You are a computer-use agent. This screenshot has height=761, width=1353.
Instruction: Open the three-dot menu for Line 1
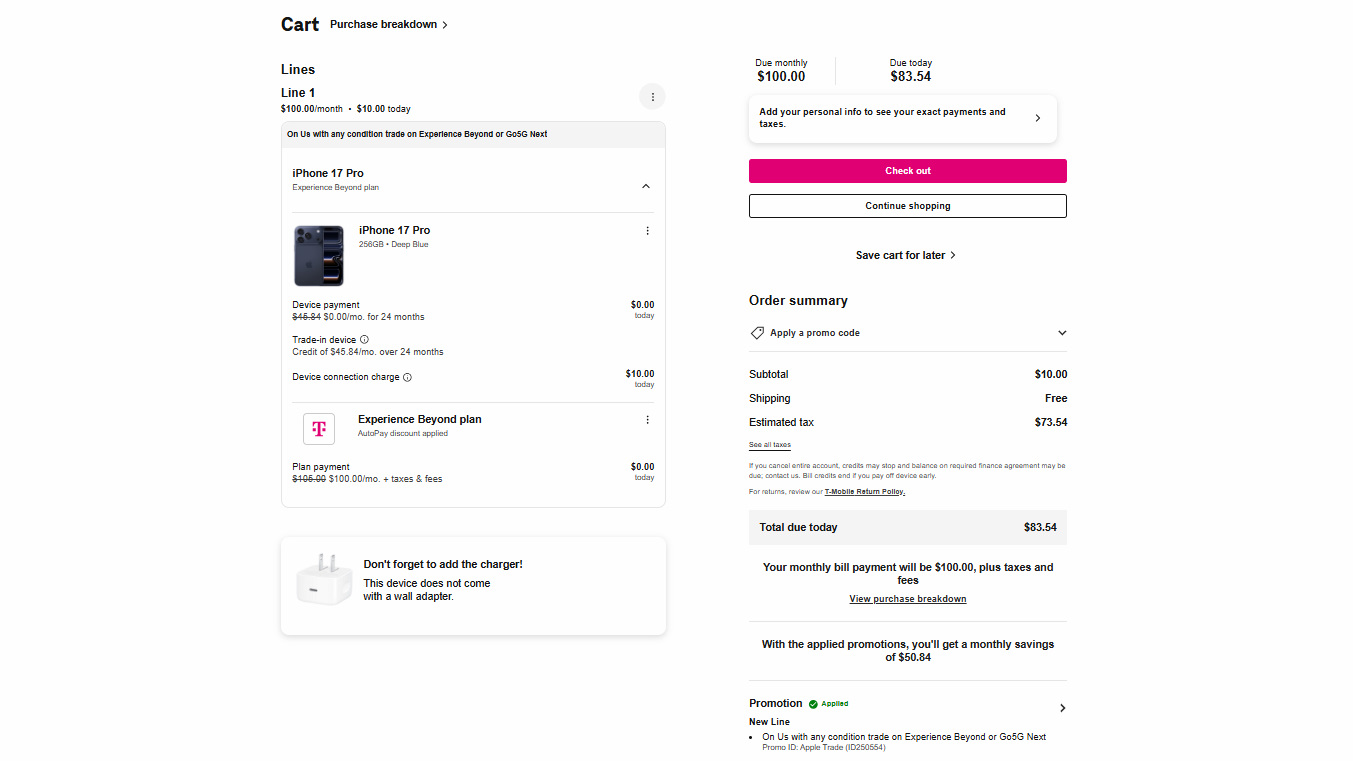tap(652, 96)
